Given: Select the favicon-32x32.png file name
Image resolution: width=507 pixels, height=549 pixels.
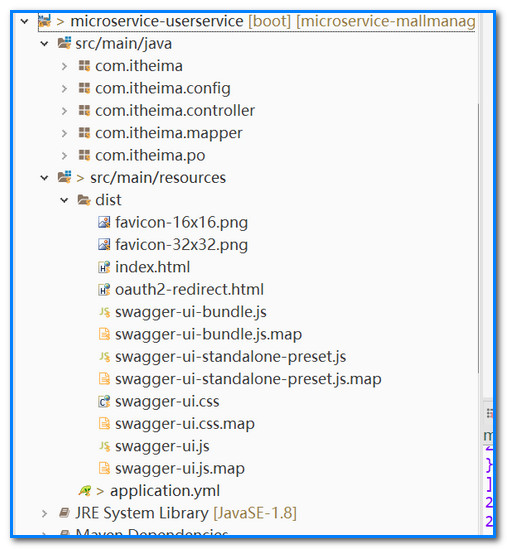Looking at the screenshot, I should click(181, 245).
